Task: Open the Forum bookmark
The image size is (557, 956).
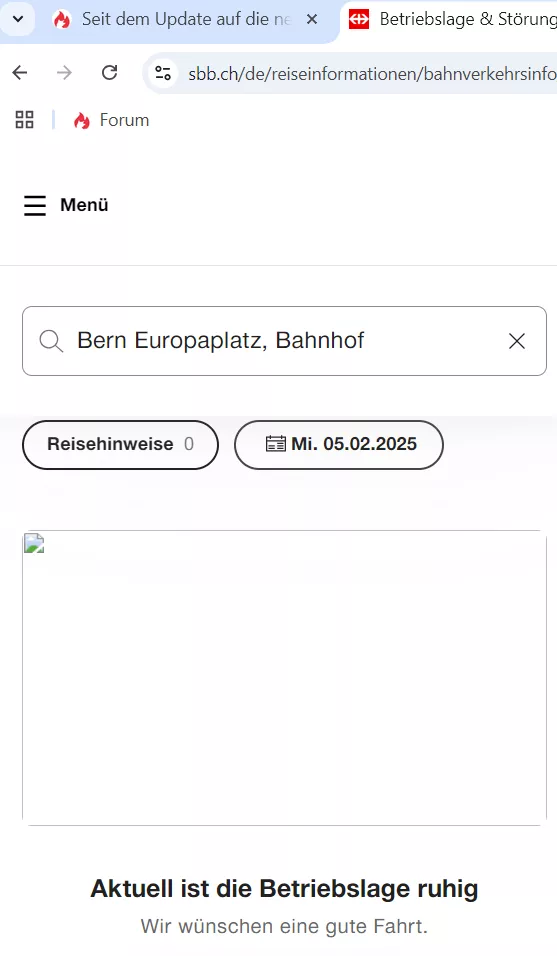Action: point(112,120)
